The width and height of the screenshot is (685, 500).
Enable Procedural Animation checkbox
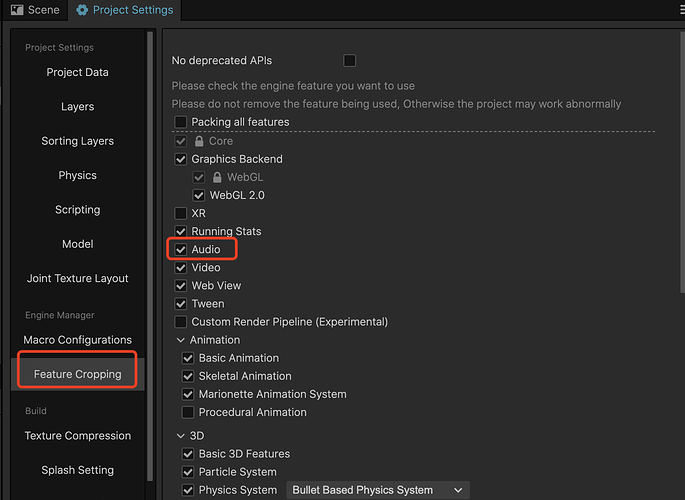tap(188, 412)
